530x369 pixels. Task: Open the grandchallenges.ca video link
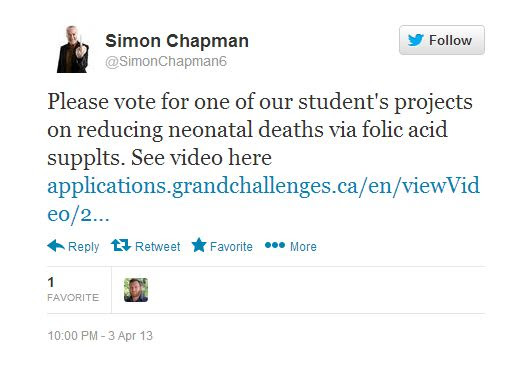[x=263, y=186]
